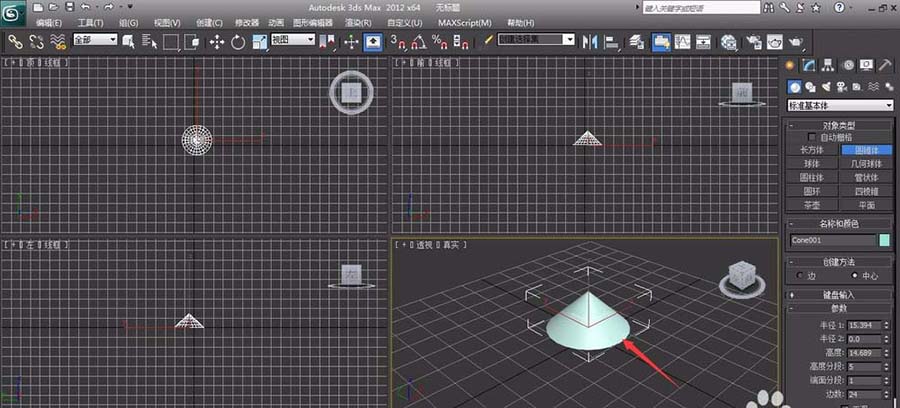Activate the Select and Move tool
Viewport: 900px width, 408px height.
point(216,42)
